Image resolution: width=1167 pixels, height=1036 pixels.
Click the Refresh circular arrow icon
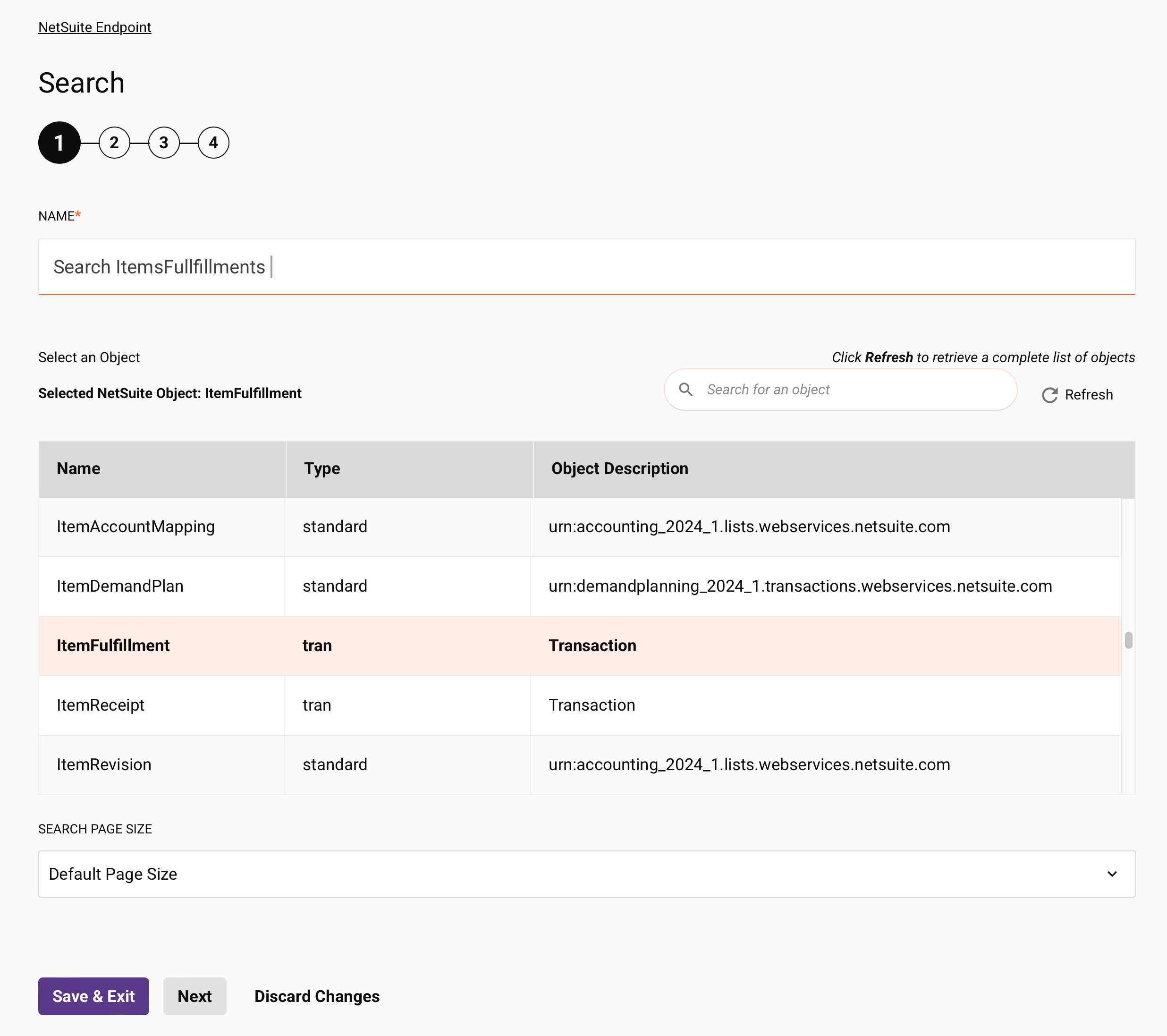point(1049,395)
